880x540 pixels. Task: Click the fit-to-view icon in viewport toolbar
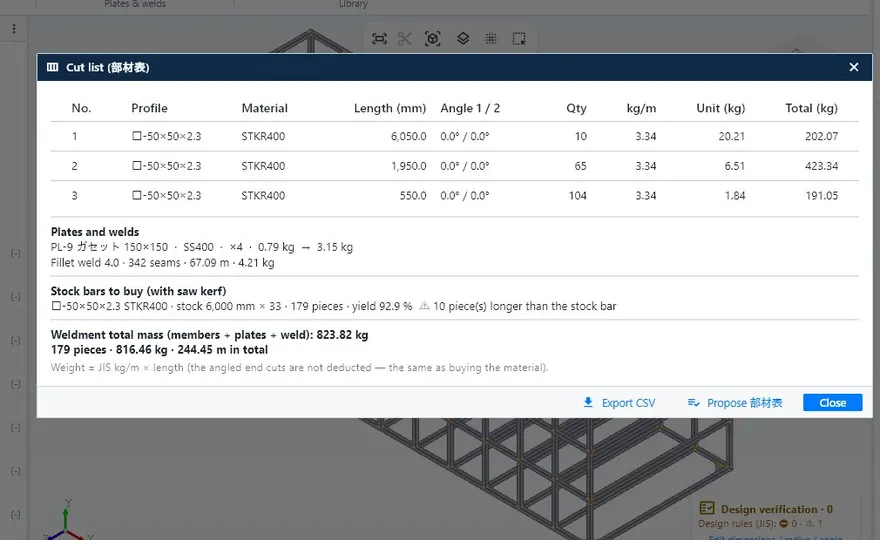pos(379,39)
